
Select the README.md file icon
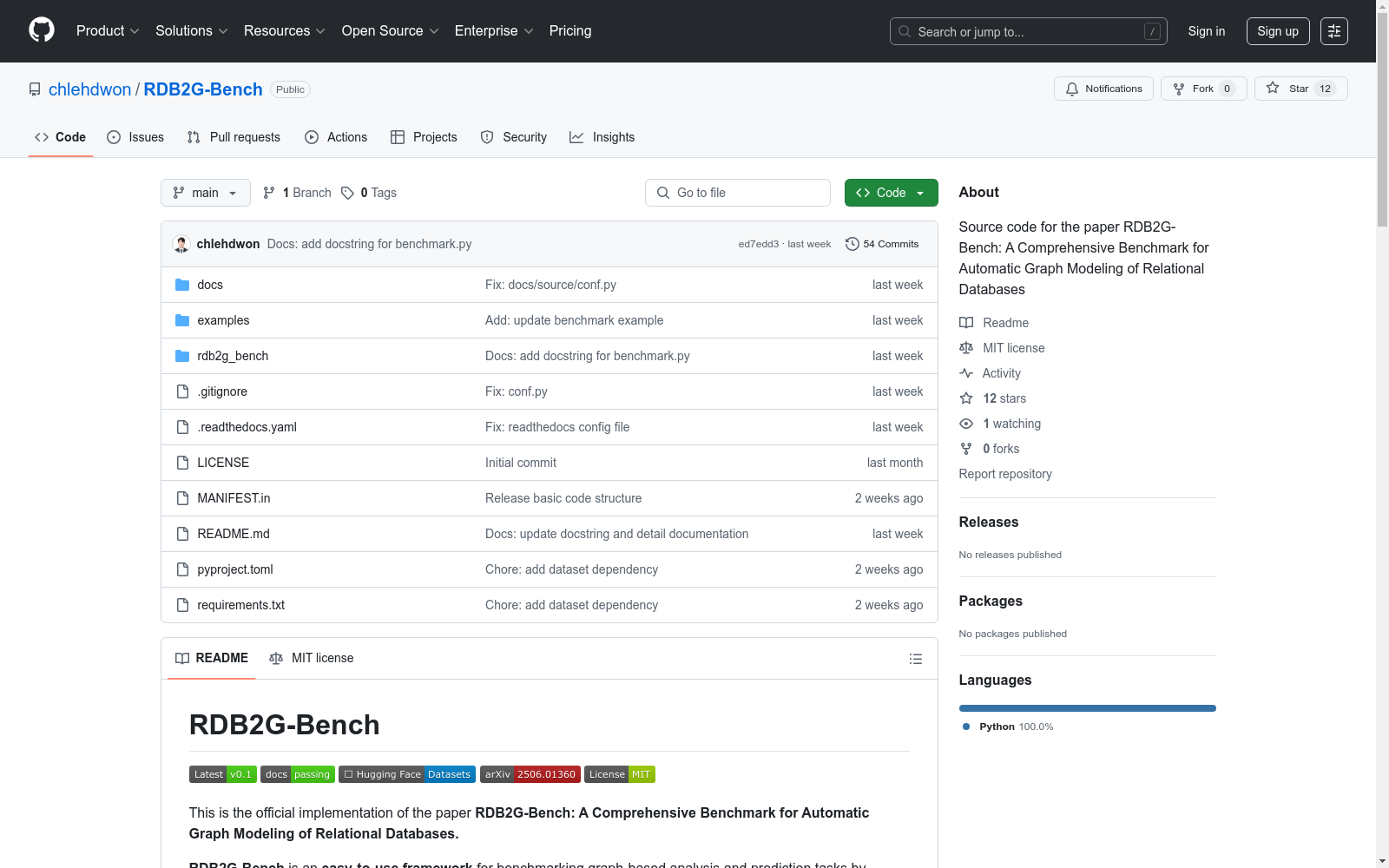point(182,534)
